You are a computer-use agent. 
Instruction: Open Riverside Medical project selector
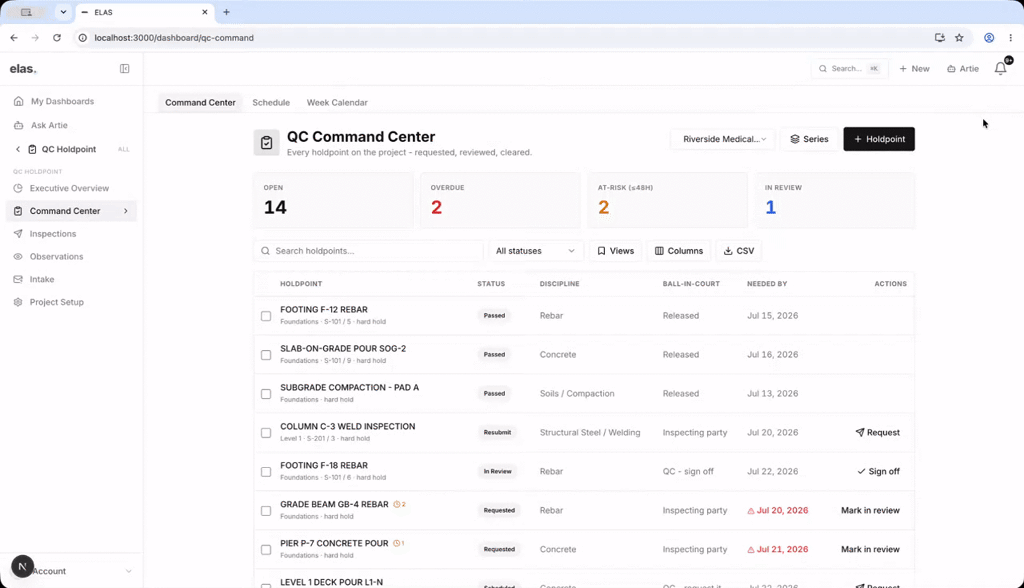coord(723,139)
